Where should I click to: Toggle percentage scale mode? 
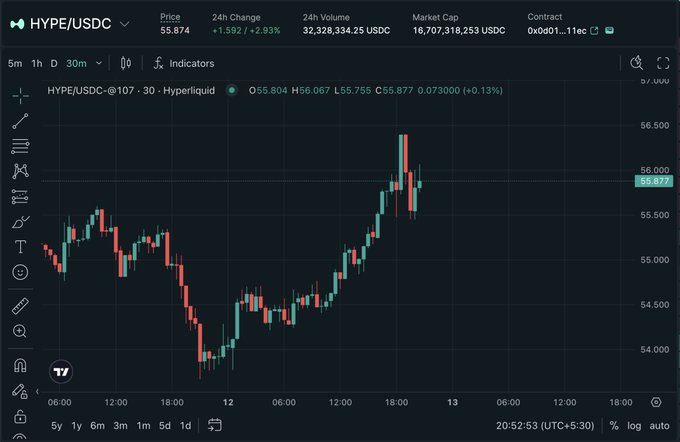pyautogui.click(x=614, y=426)
